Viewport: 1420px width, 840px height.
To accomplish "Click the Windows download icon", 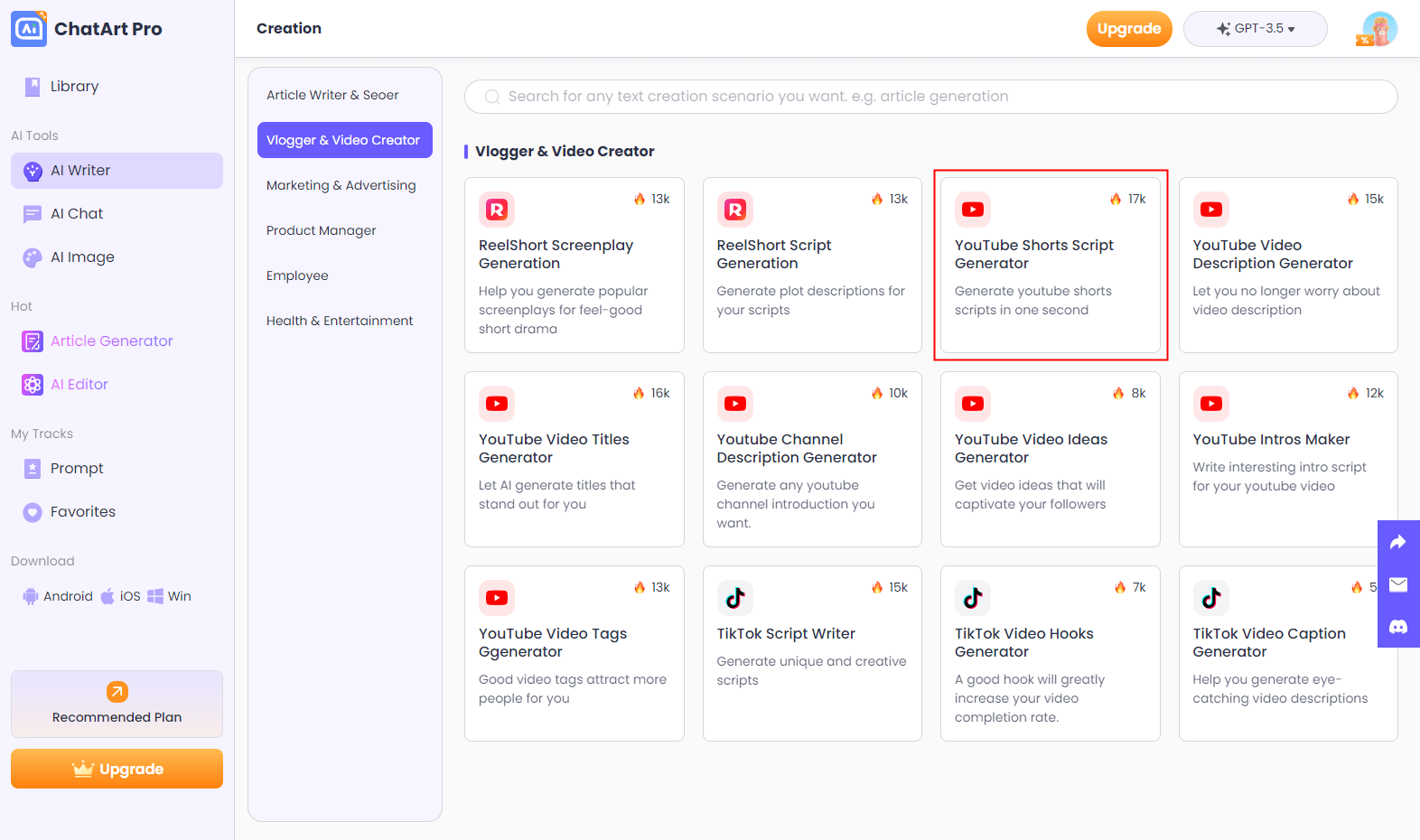I will point(155,596).
